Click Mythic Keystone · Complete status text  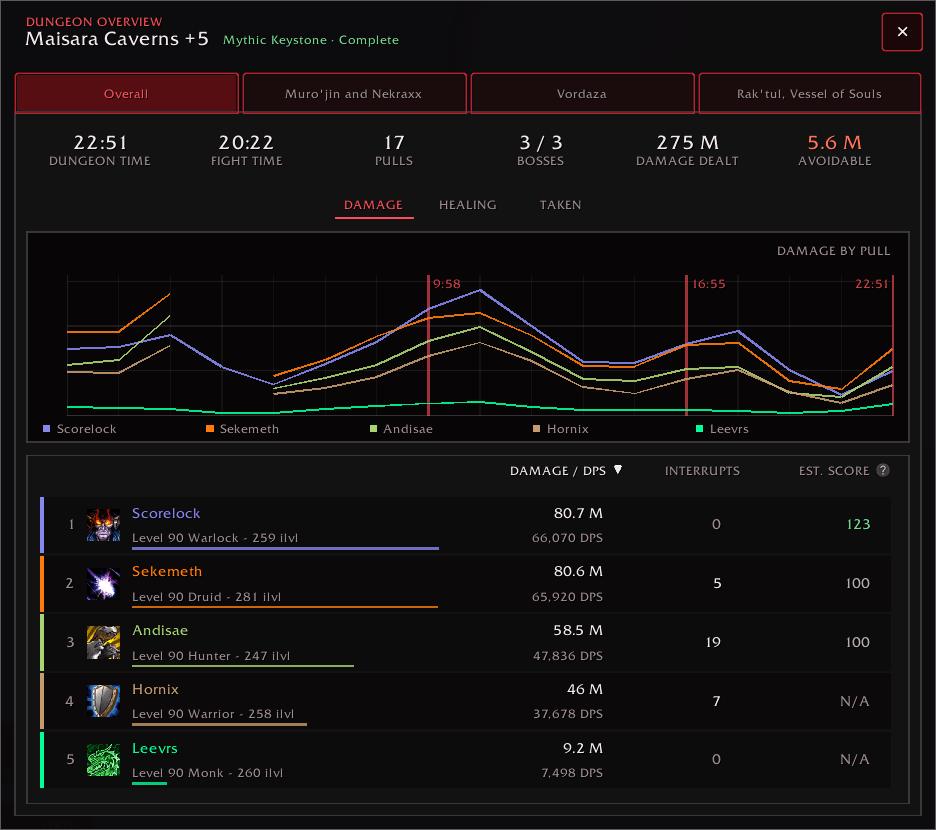click(310, 40)
